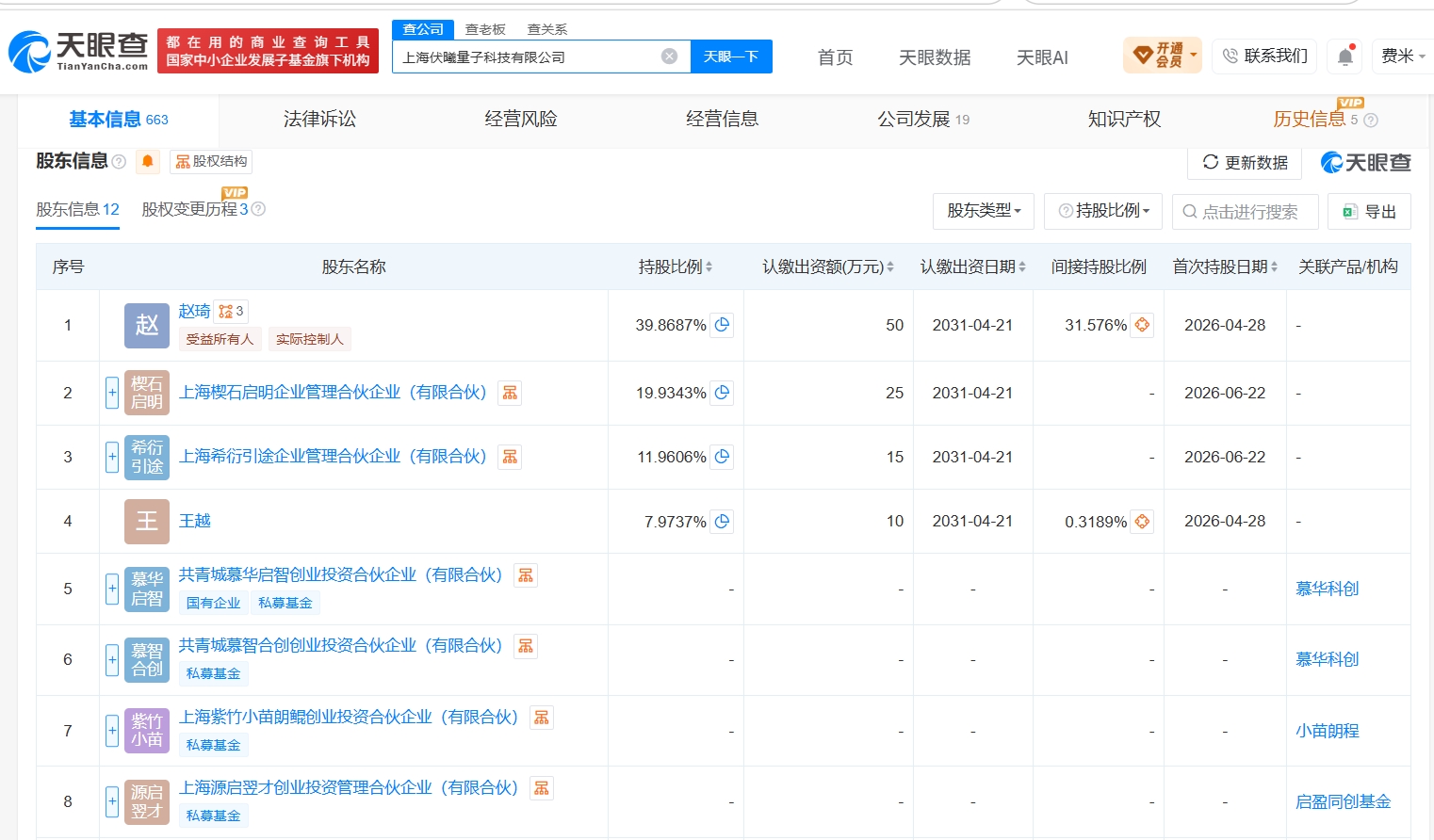Export table with 导出 button
This screenshot has height=840, width=1434.
[1369, 212]
